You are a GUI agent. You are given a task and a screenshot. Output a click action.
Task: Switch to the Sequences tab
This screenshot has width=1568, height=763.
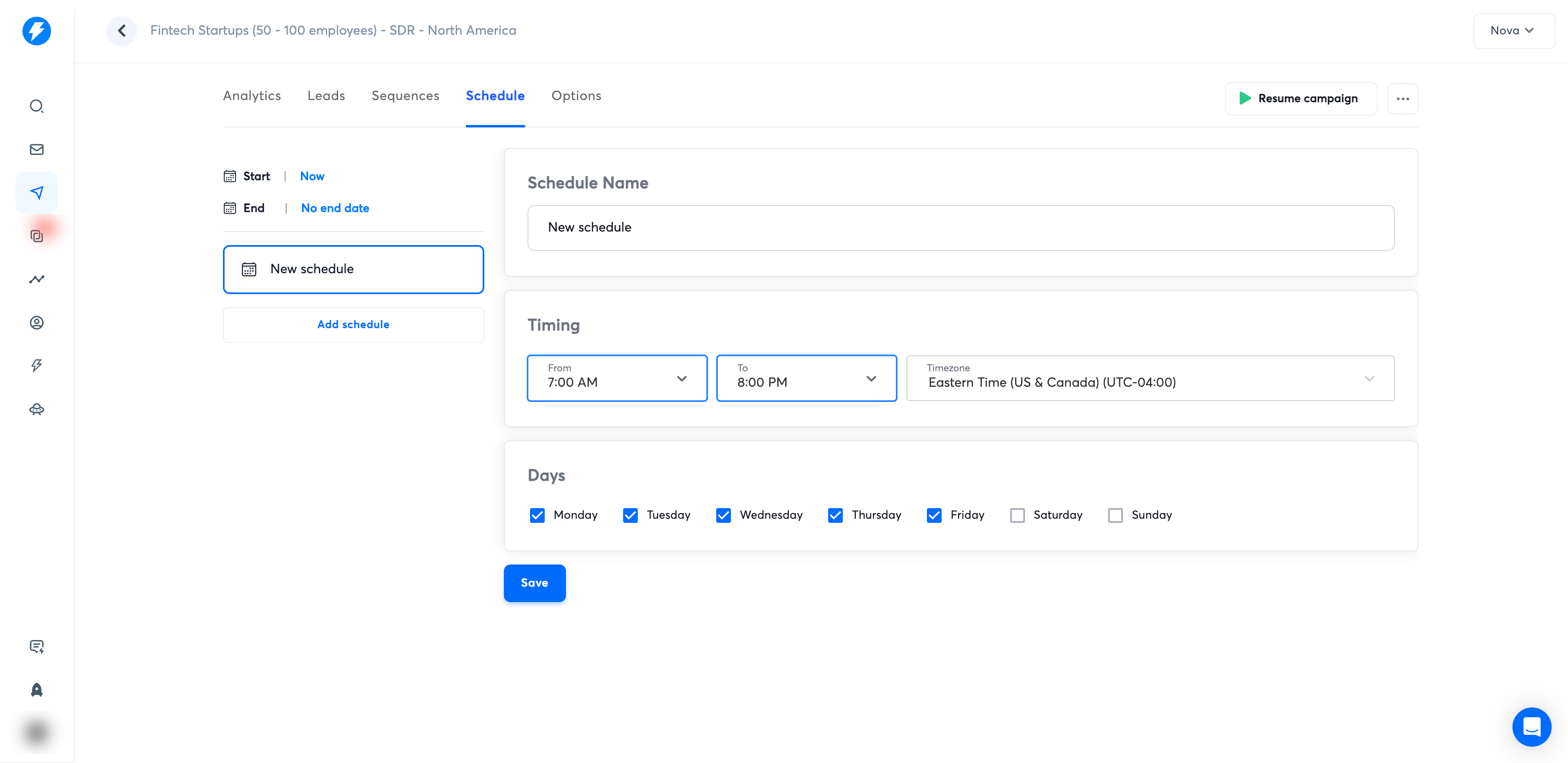405,96
